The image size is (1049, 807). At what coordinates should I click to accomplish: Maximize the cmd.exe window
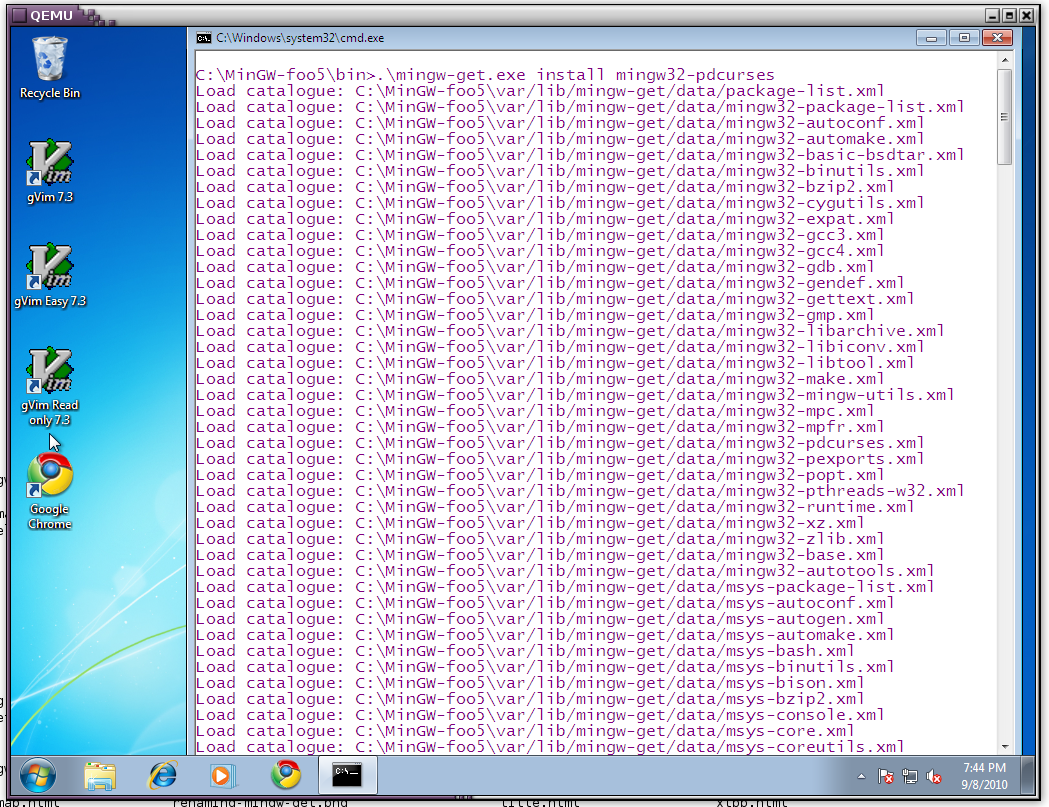pyautogui.click(x=964, y=38)
